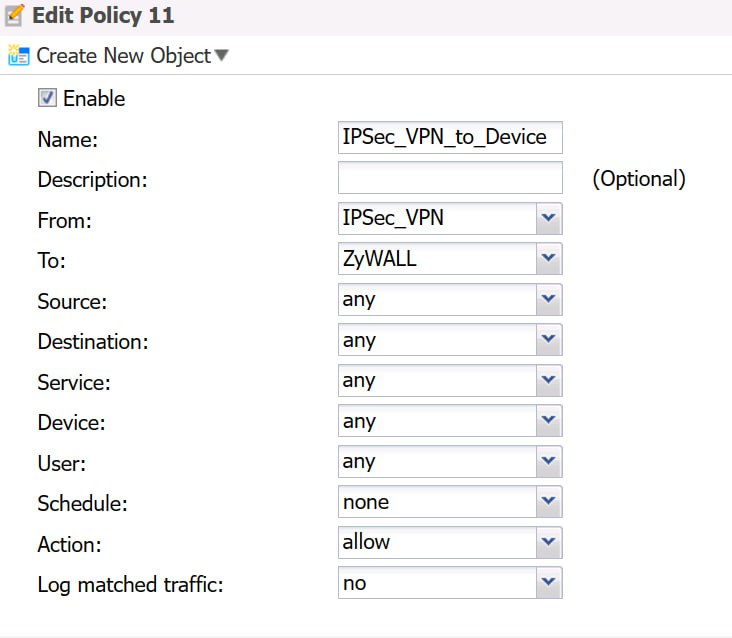The width and height of the screenshot is (732, 638).
Task: Click the Edit Policy pencil icon
Action: [15, 16]
